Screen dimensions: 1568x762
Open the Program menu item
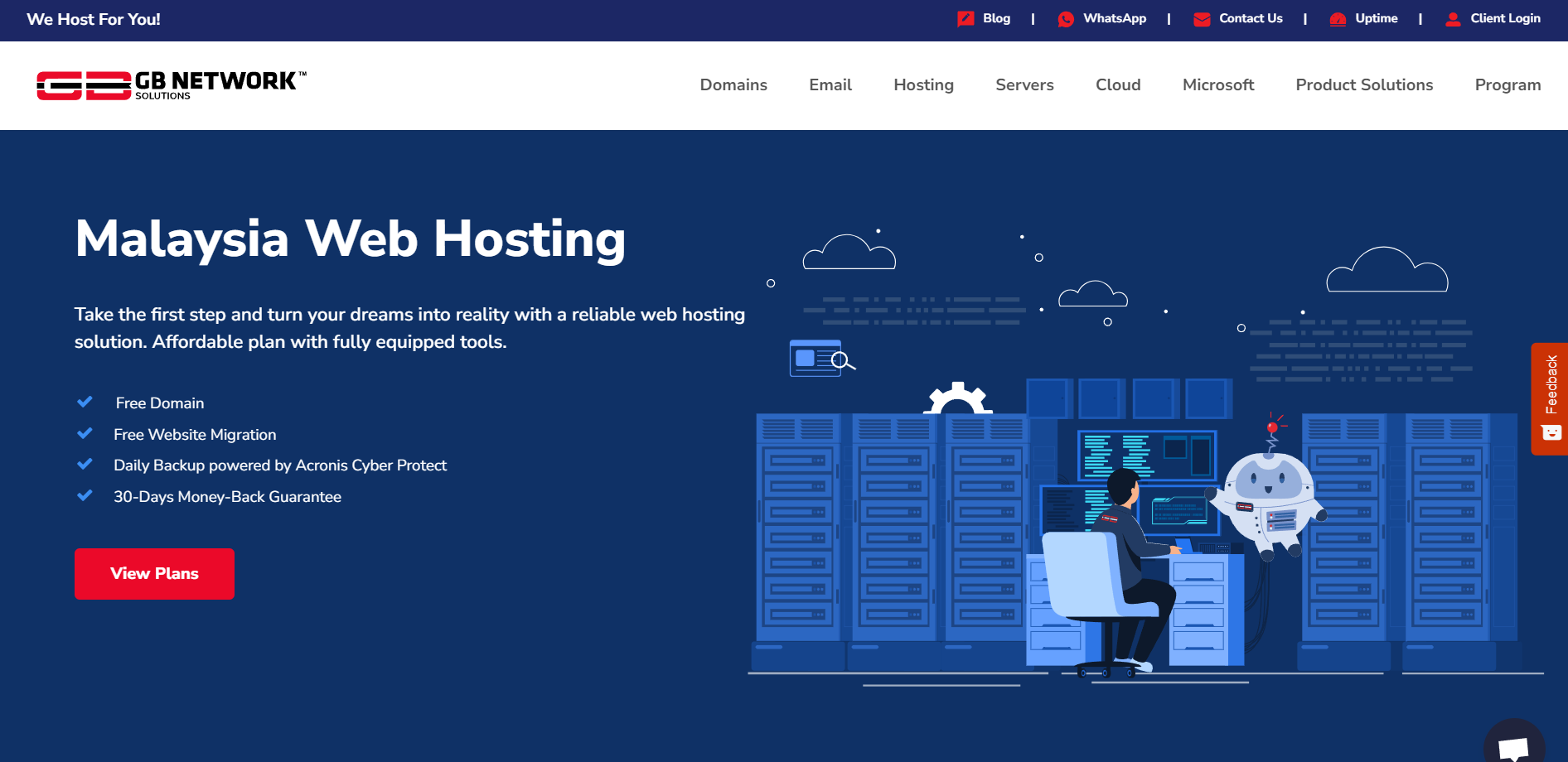click(1508, 85)
